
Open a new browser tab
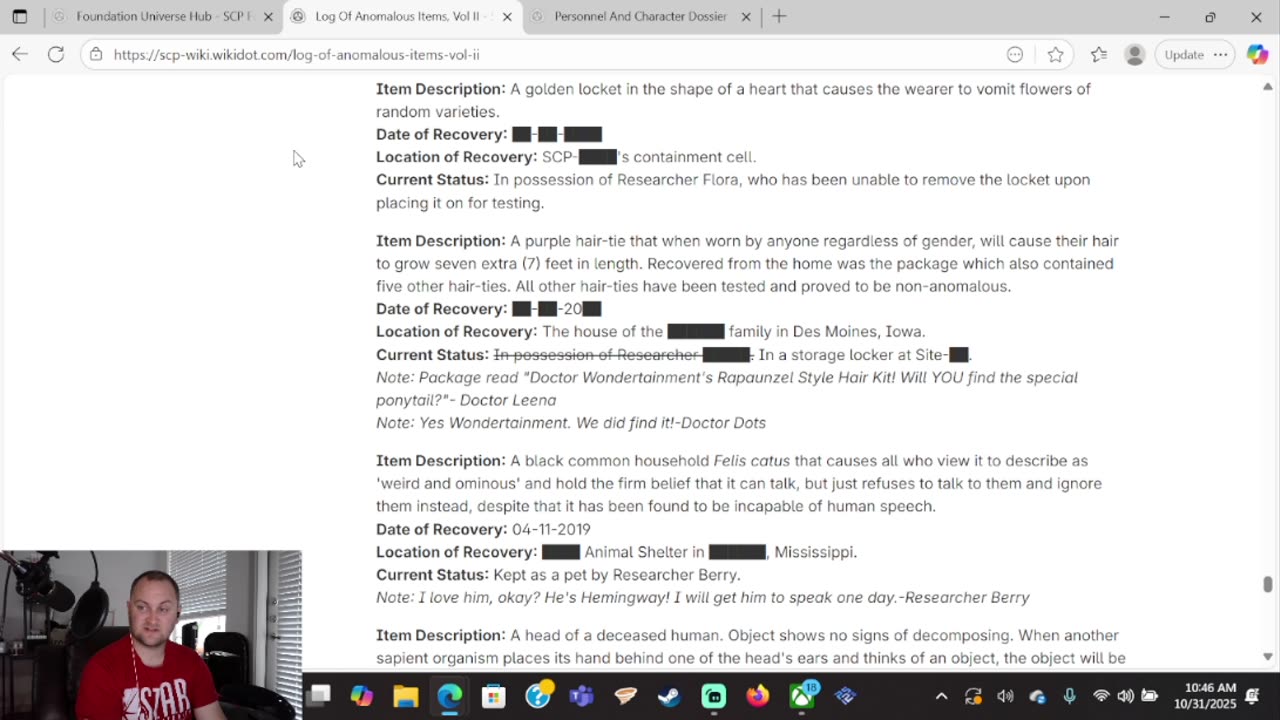[779, 17]
